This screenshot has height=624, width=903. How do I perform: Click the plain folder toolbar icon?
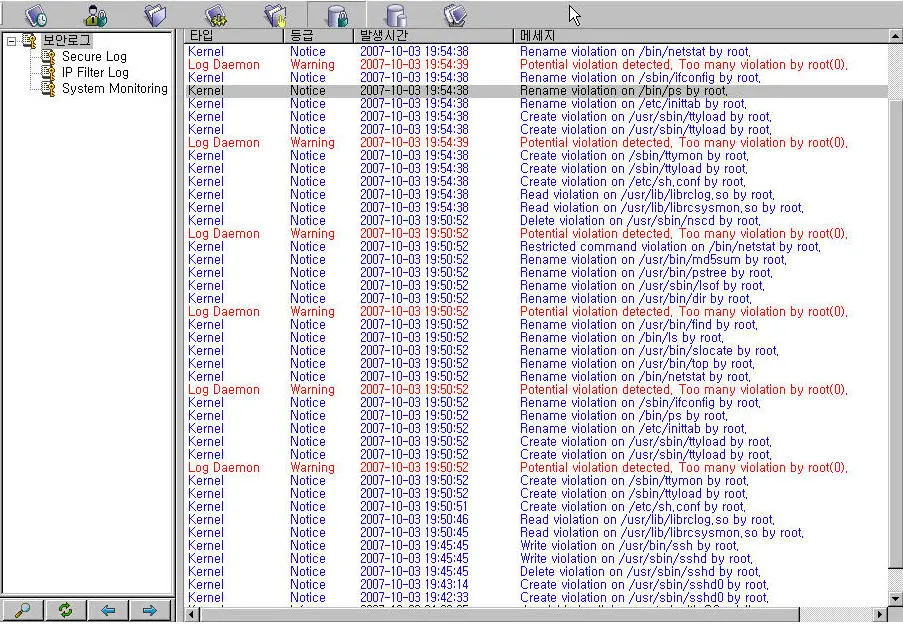(x=155, y=15)
